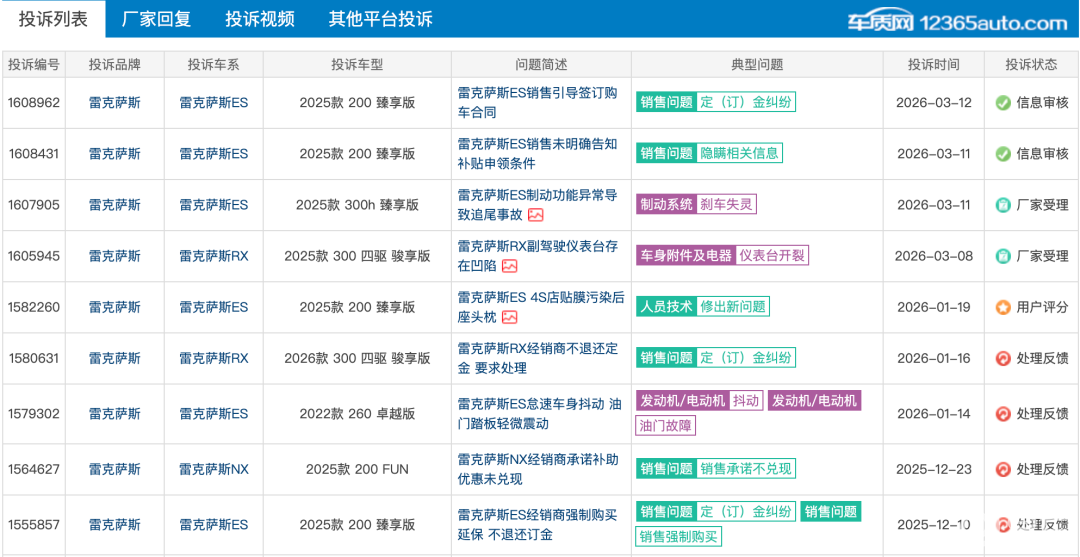Click the 投诉时间 column header
Image resolution: width=1080 pixels, height=557 pixels.
pos(933,65)
